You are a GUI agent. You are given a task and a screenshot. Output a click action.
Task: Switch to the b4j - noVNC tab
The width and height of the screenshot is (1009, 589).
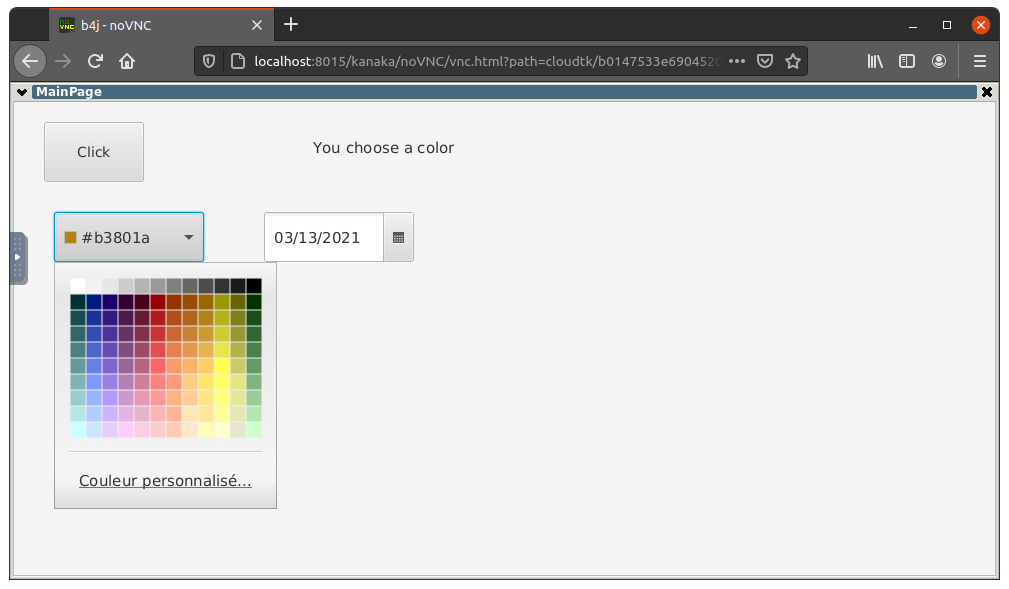point(162,25)
